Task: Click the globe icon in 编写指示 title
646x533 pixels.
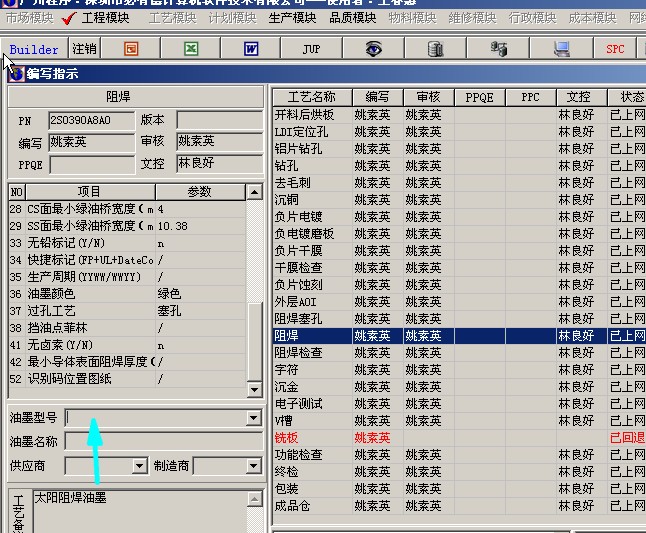Action: tap(16, 74)
